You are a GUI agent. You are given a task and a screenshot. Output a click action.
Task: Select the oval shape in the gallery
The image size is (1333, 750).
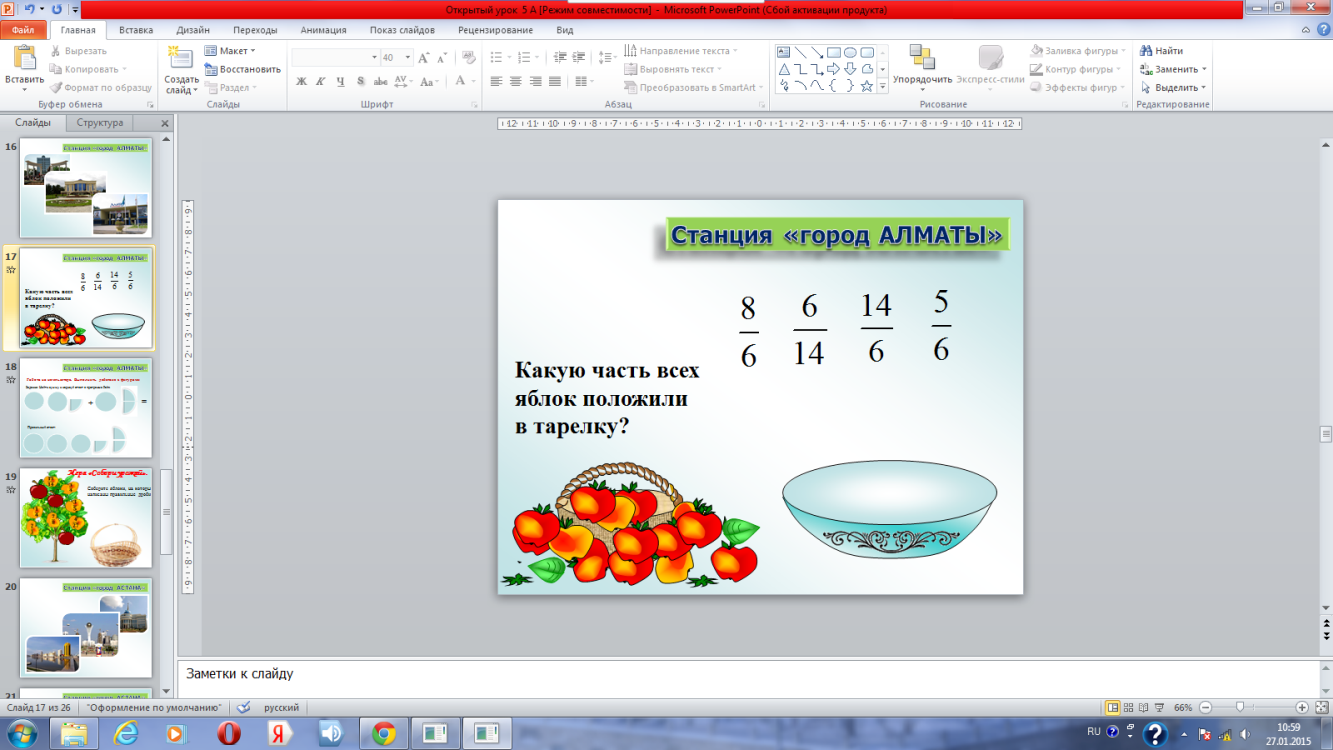(850, 52)
